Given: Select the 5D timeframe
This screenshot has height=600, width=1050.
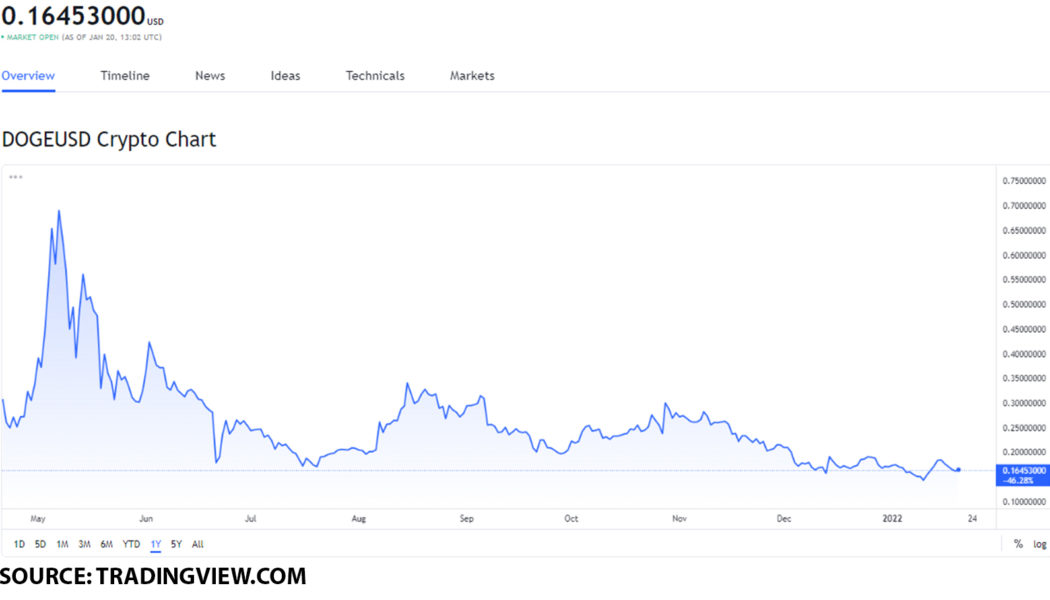Looking at the screenshot, I should pyautogui.click(x=39, y=544).
